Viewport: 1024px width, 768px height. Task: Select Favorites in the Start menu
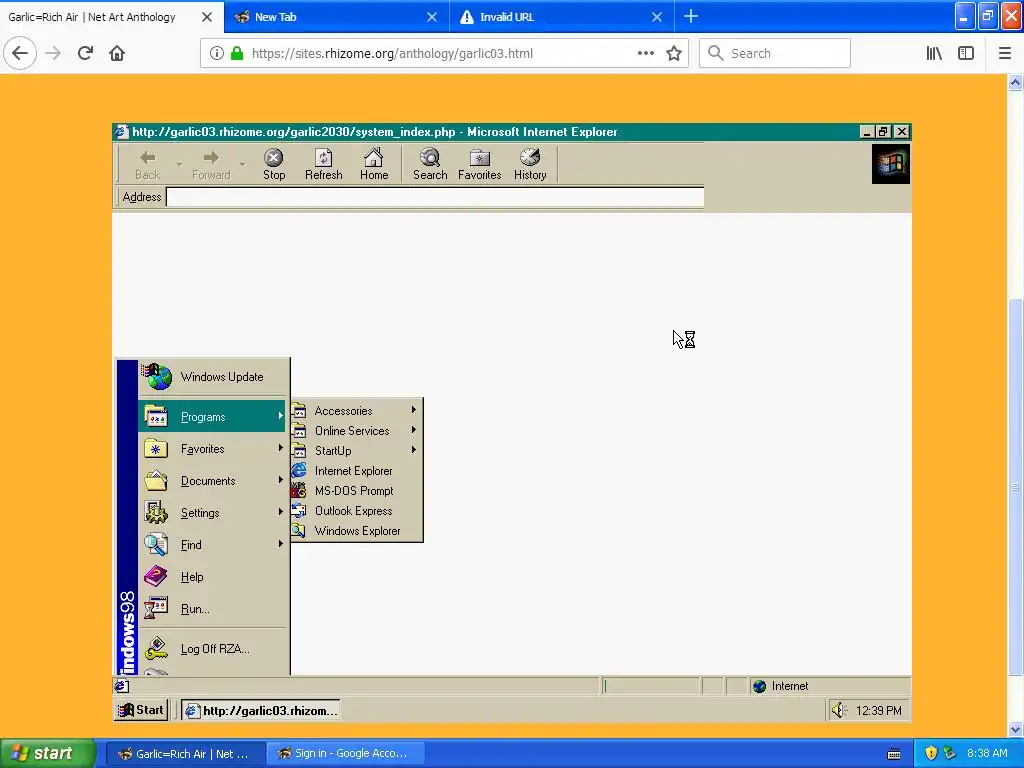click(212, 449)
